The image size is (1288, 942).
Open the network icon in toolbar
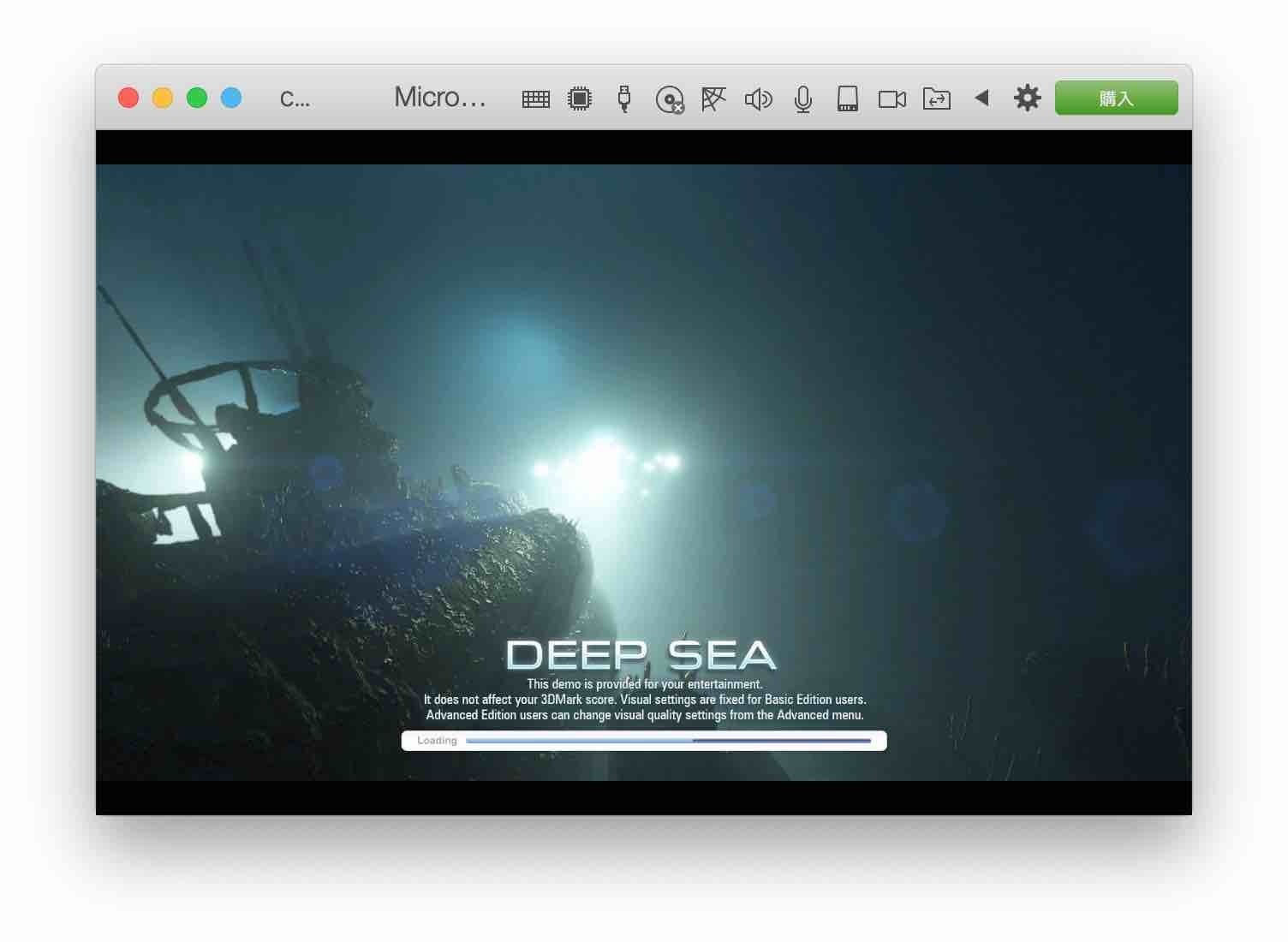(x=713, y=98)
